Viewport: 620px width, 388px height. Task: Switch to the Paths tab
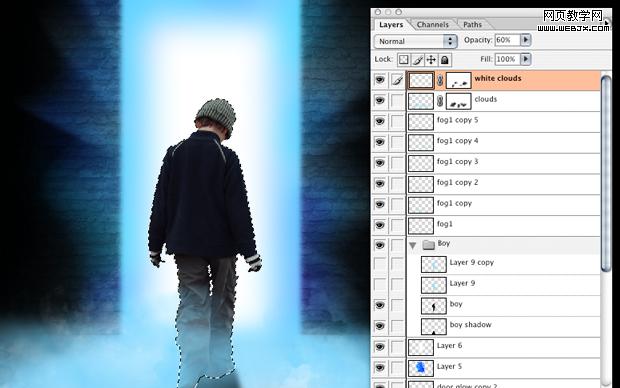(x=473, y=25)
